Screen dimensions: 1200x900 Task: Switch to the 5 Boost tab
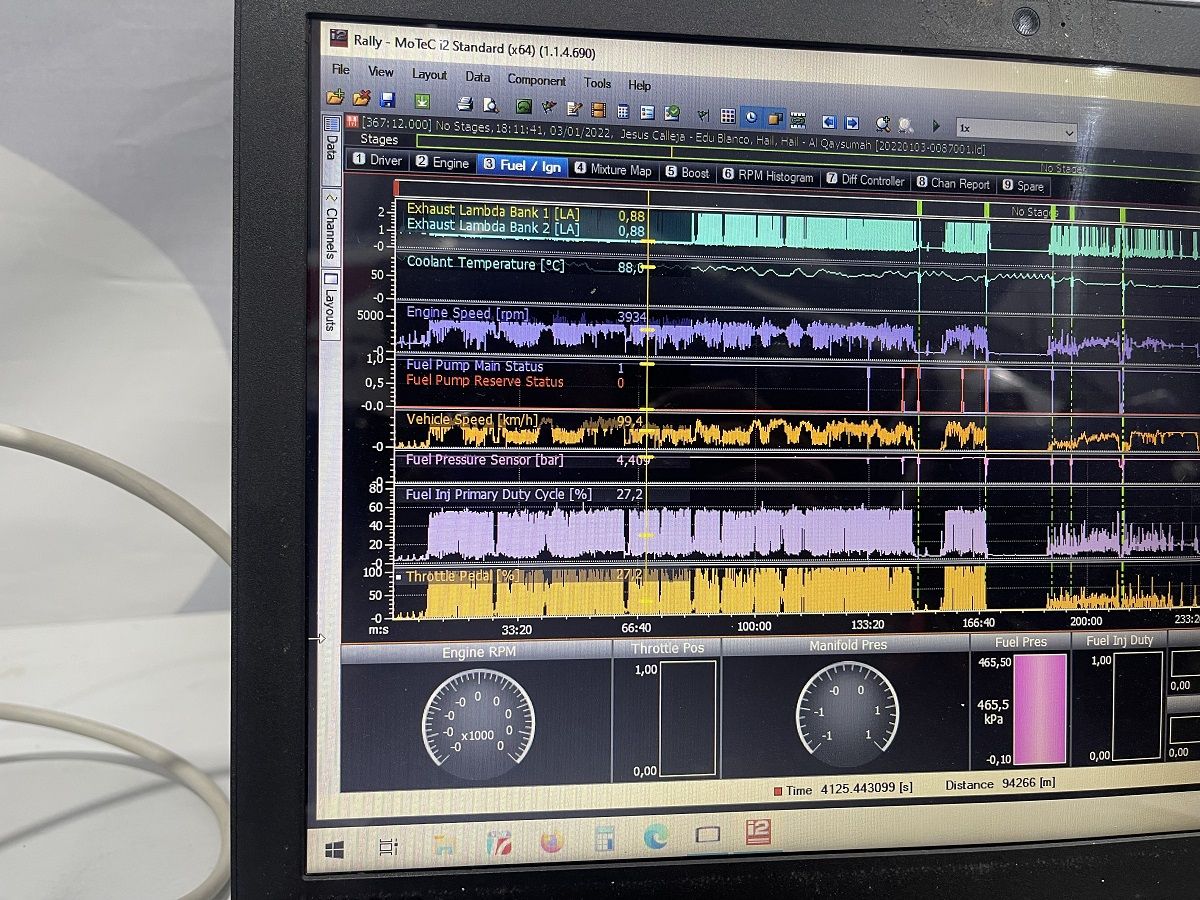(687, 173)
